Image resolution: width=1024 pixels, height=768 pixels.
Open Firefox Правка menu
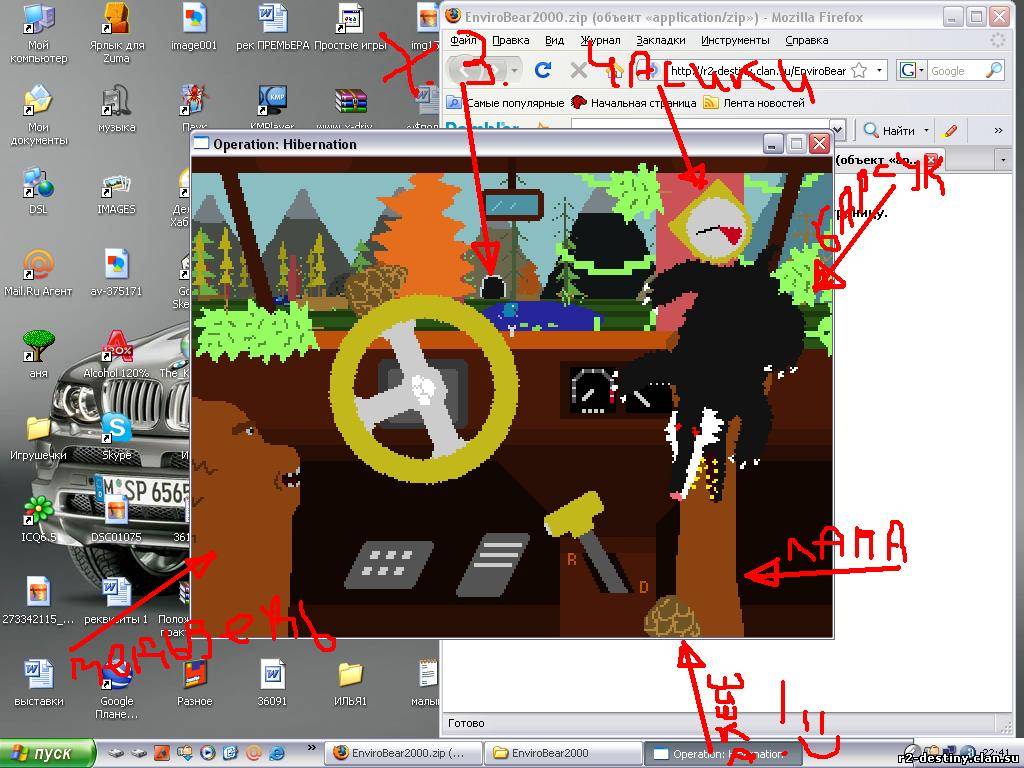click(510, 40)
